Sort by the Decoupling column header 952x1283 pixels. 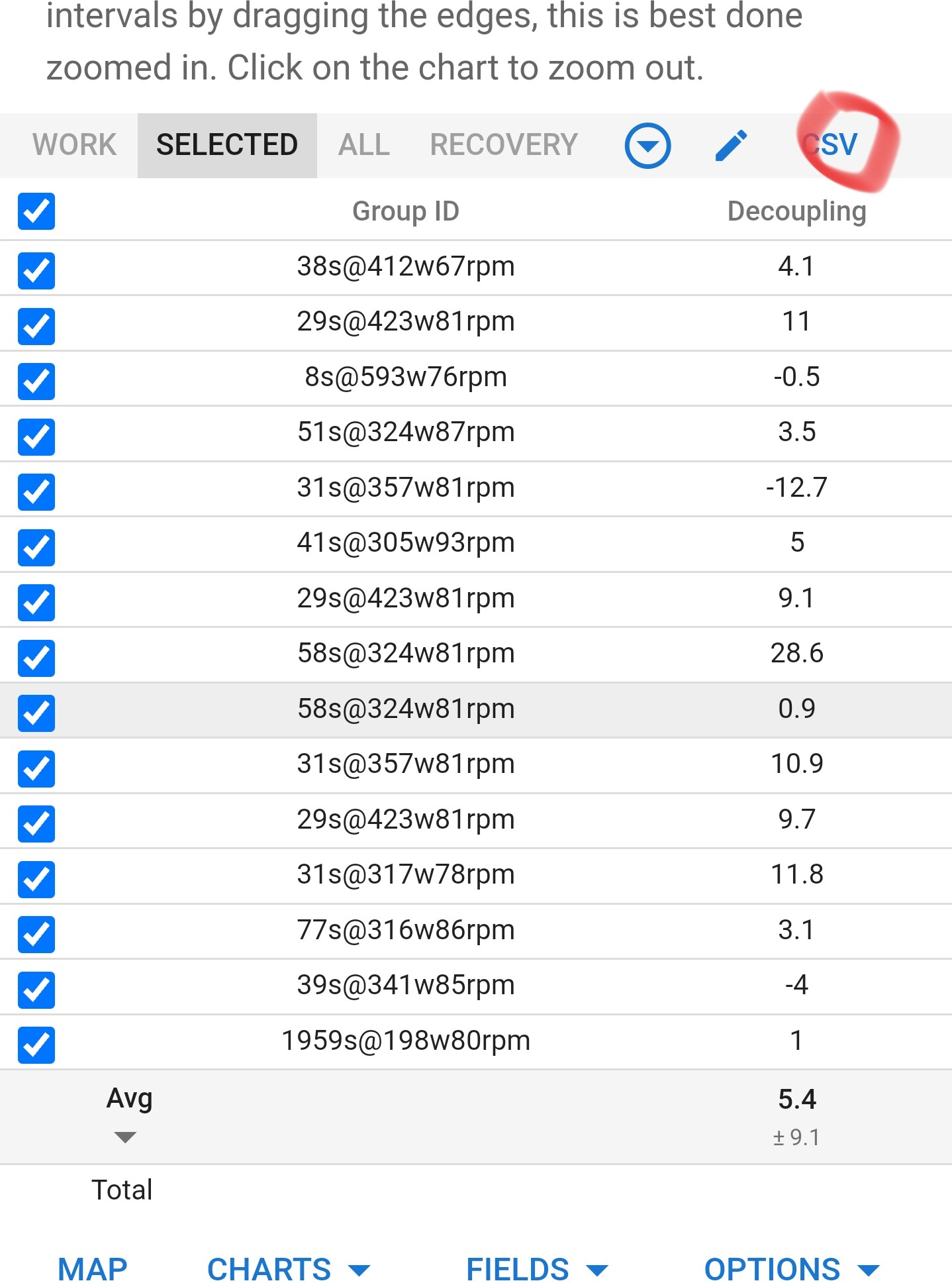[x=796, y=211]
